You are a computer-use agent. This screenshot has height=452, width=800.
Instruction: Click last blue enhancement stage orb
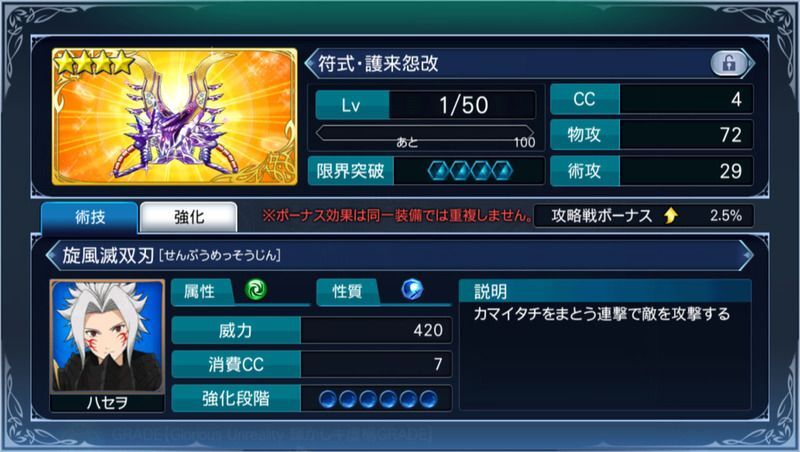(428, 399)
